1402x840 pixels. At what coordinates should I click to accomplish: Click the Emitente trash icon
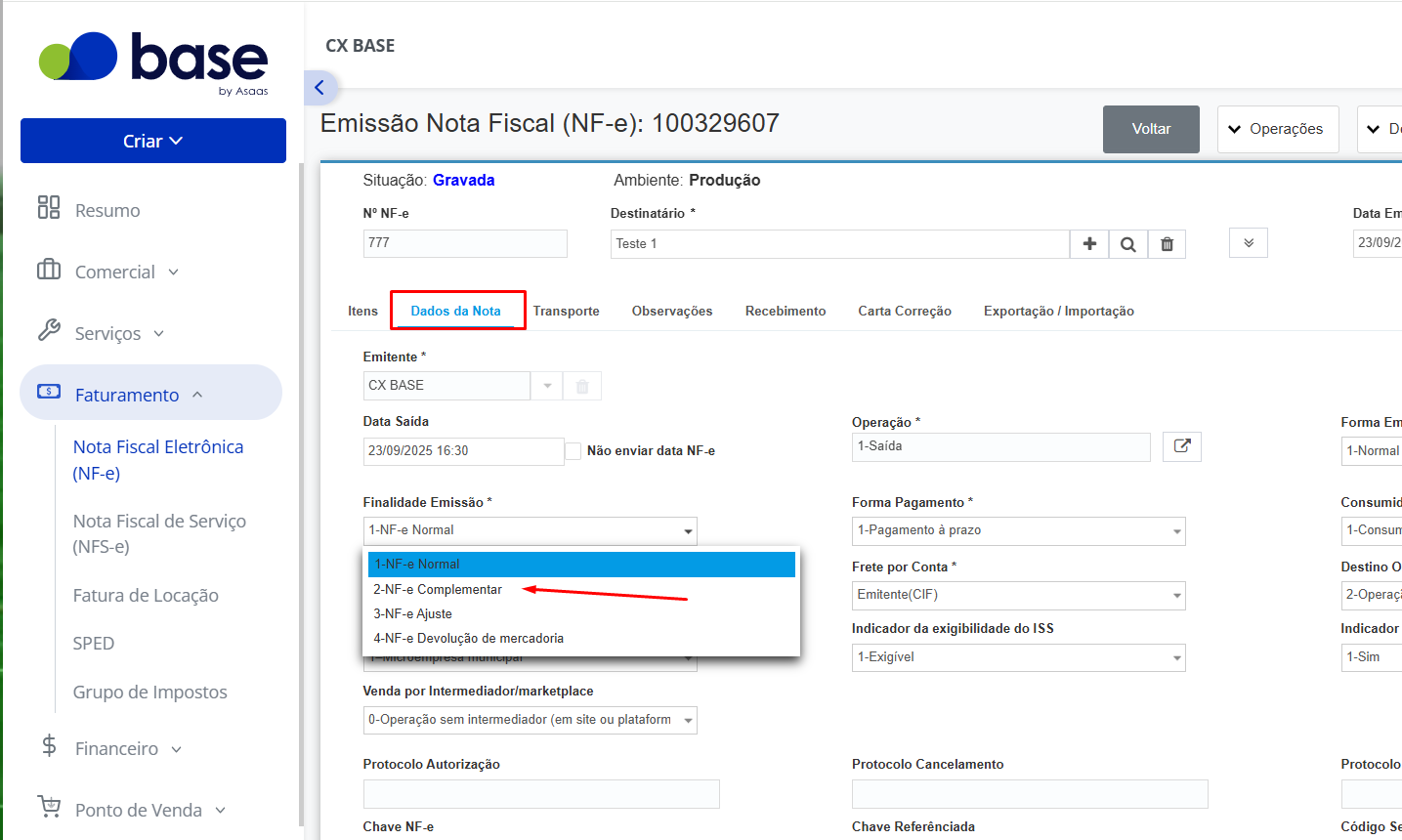click(x=582, y=386)
